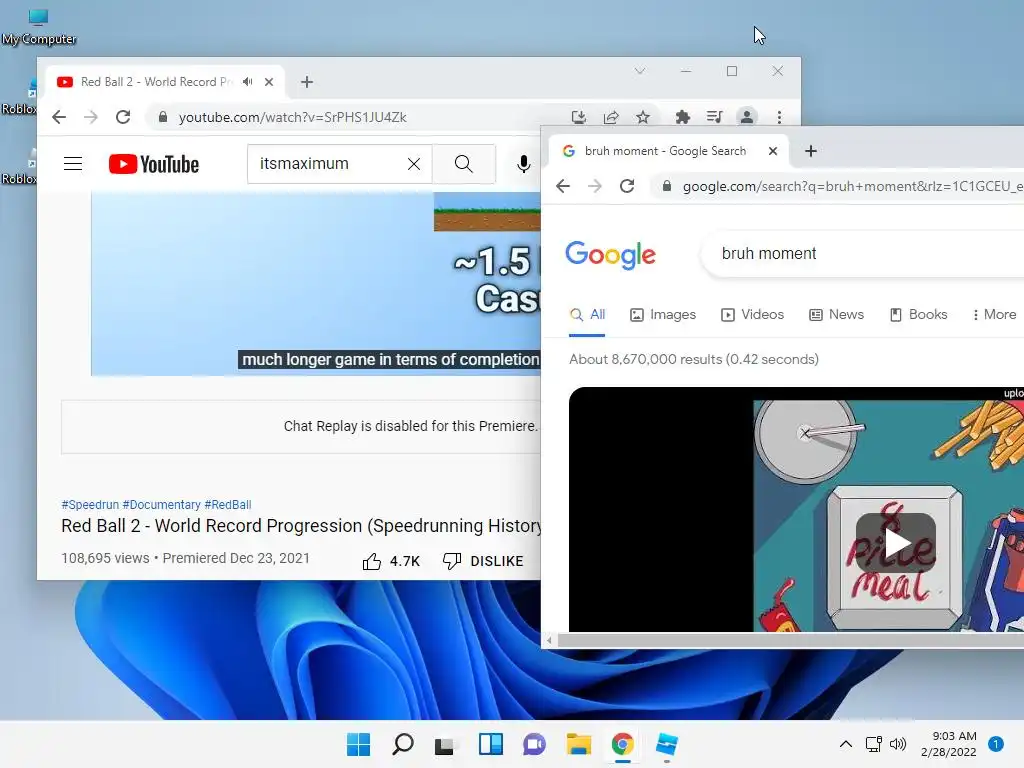Screen dimensions: 1024x768
Task: Switch to News results tab
Action: click(837, 315)
